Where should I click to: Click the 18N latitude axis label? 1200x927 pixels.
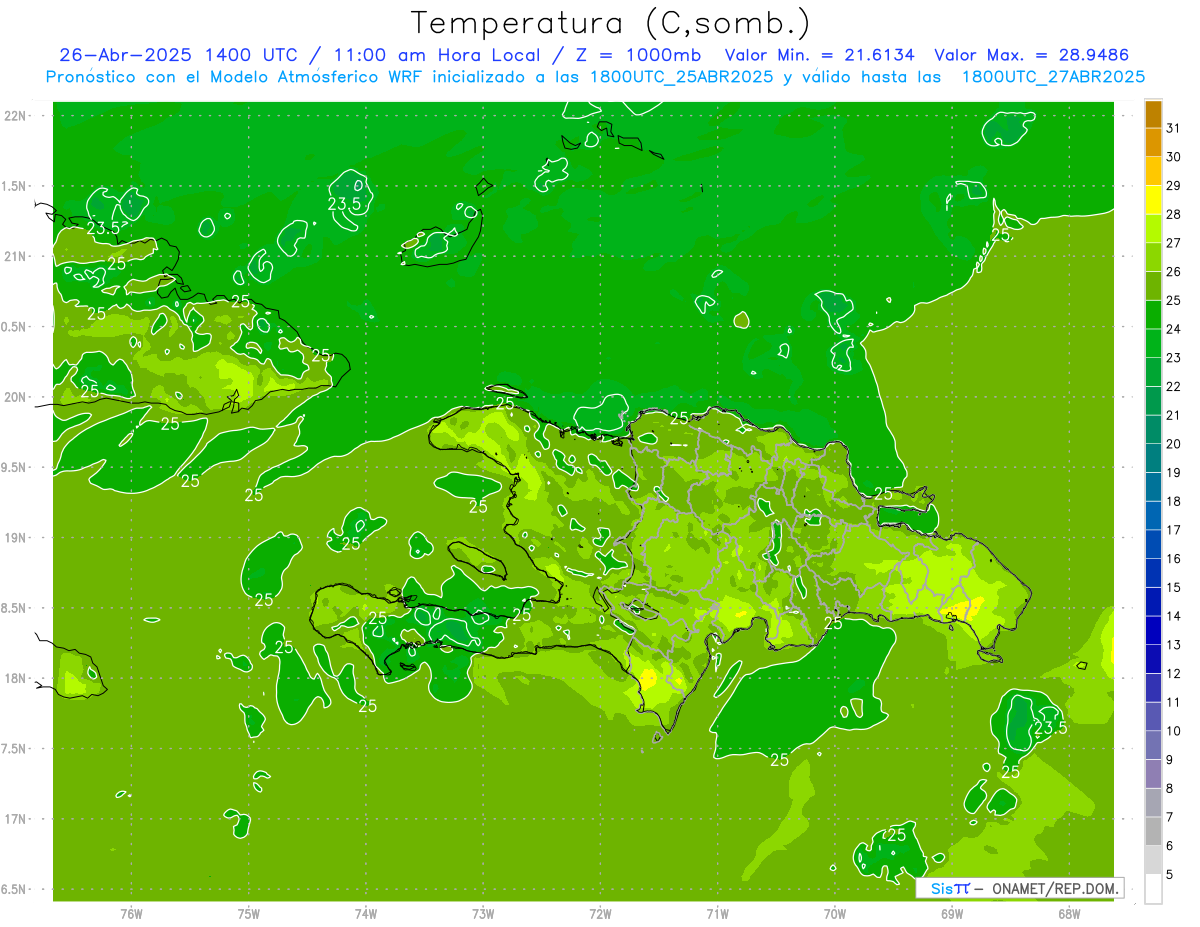click(16, 678)
